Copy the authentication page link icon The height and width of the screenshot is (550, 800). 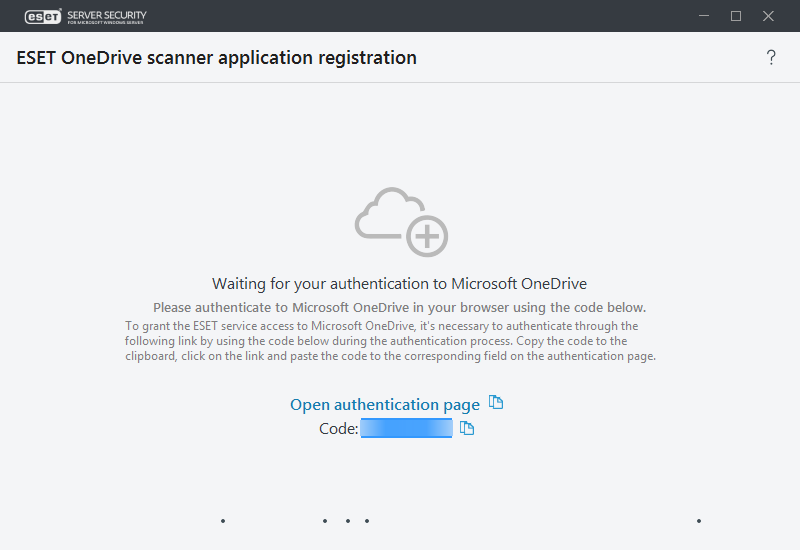click(496, 403)
